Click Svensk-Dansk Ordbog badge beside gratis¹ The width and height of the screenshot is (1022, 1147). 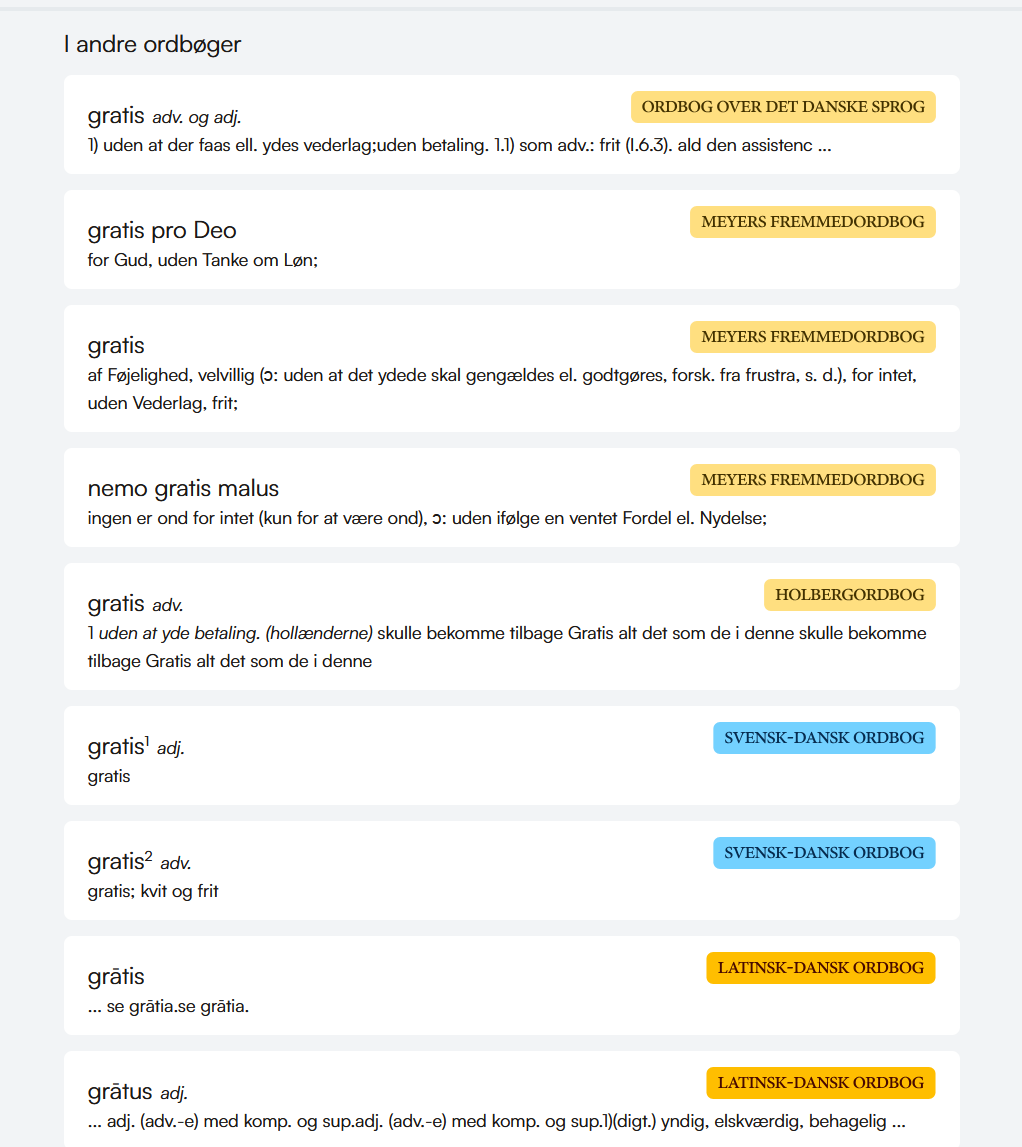pyautogui.click(x=824, y=738)
